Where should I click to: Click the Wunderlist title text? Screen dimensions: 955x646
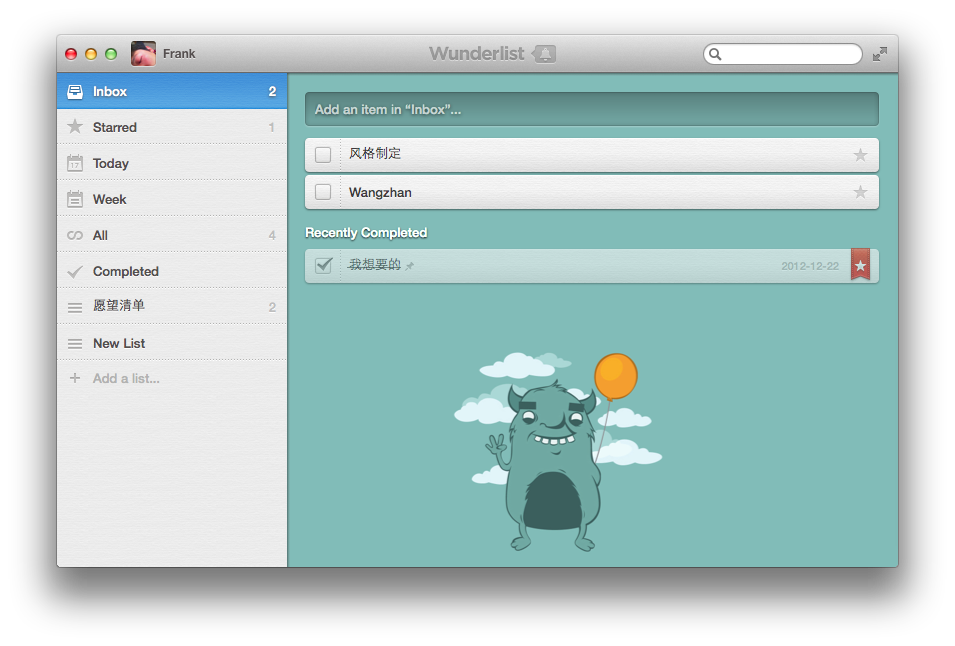[x=476, y=54]
